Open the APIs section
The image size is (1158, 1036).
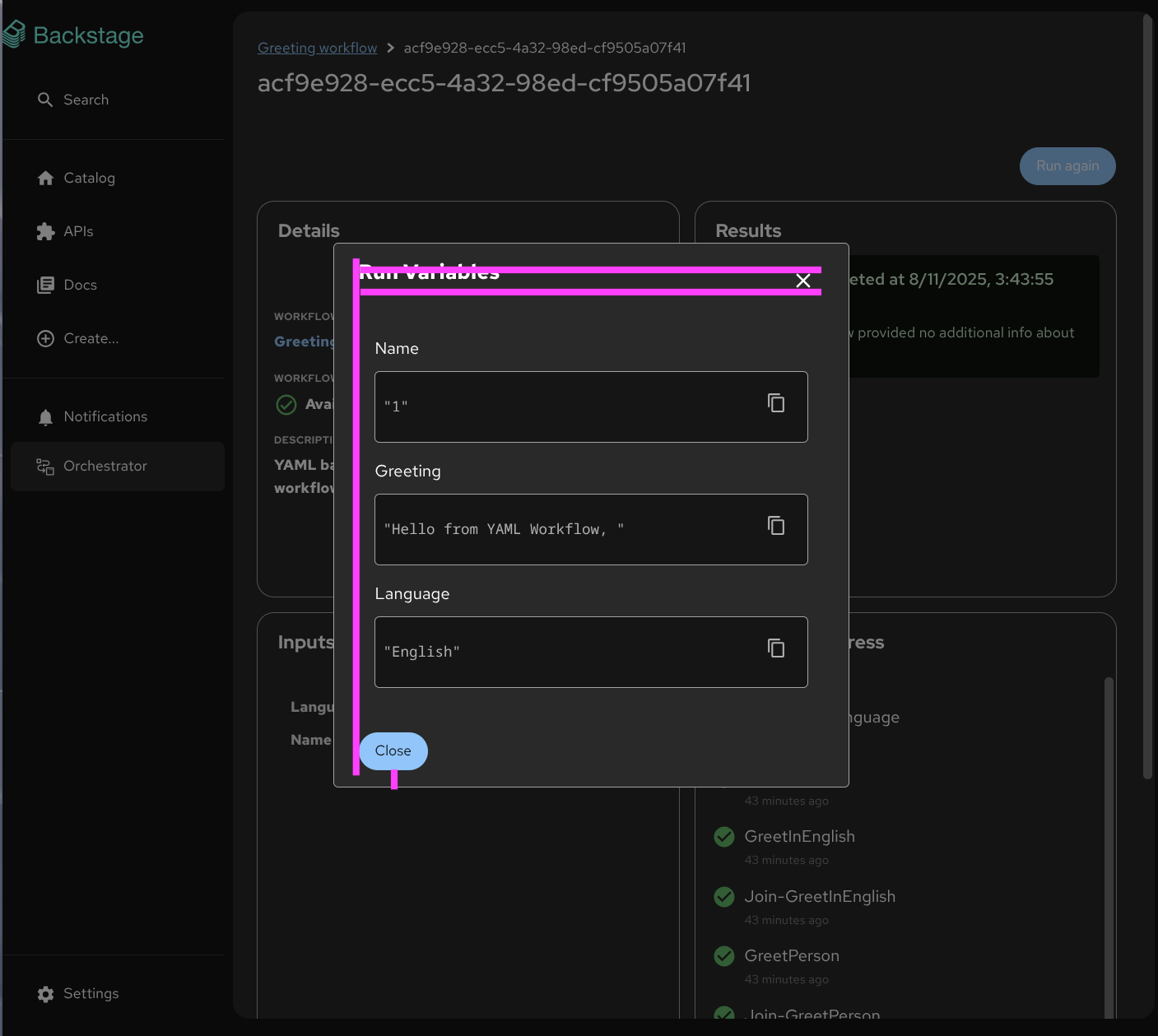click(78, 231)
